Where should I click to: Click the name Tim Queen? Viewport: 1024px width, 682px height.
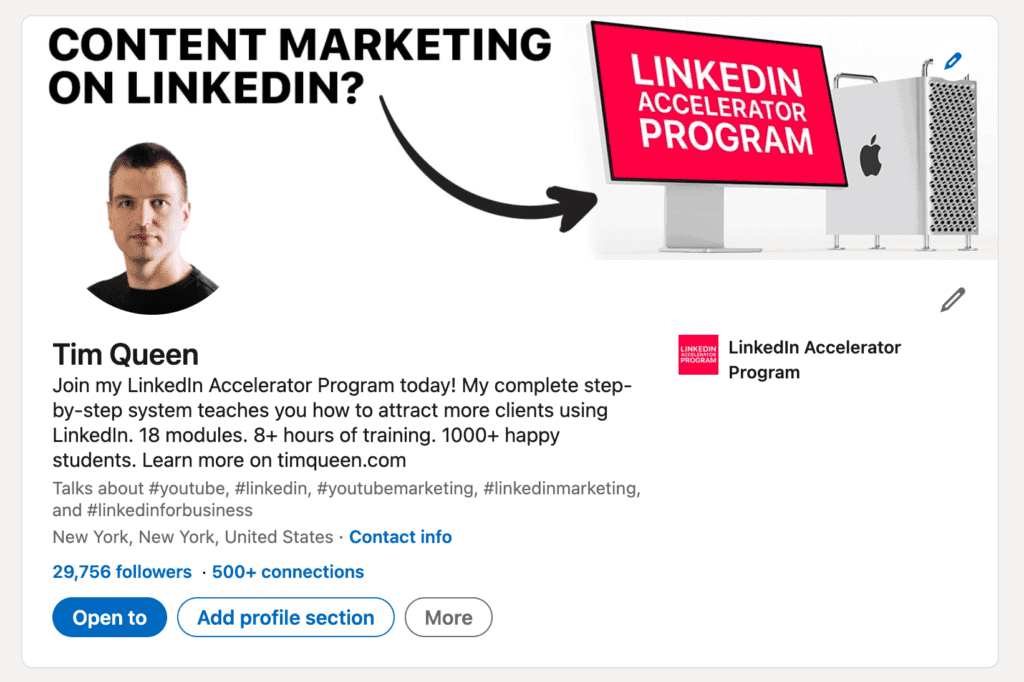pyautogui.click(x=125, y=354)
